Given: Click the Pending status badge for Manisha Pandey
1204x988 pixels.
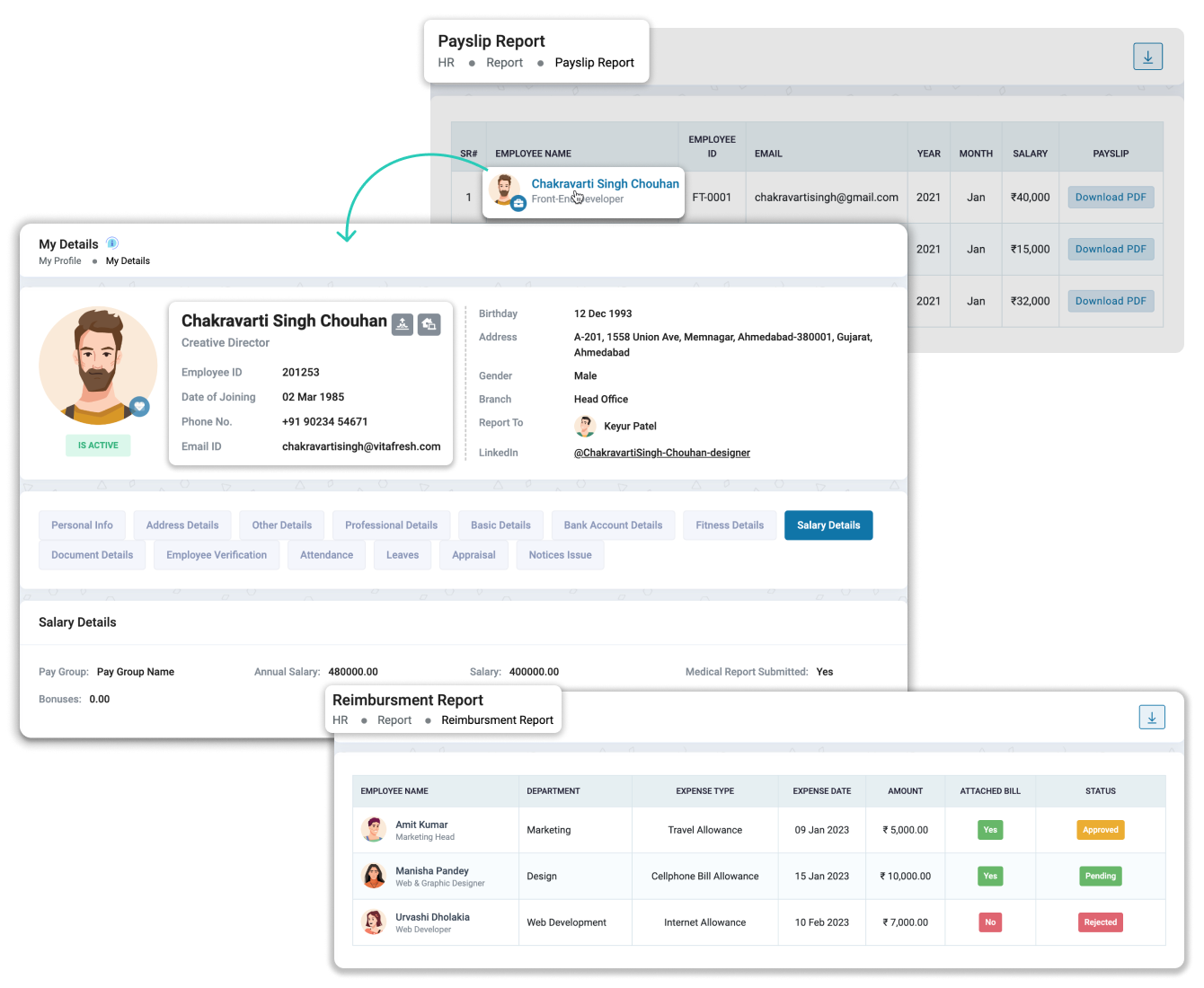Looking at the screenshot, I should tap(1100, 876).
